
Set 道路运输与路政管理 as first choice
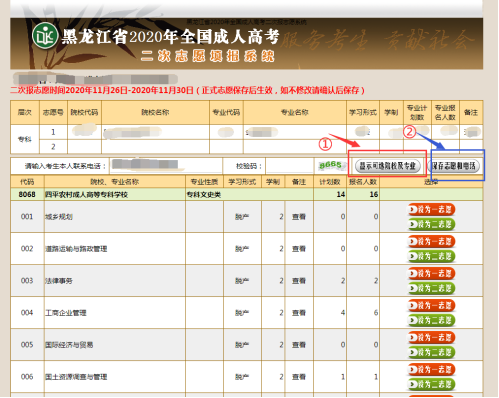tap(431, 241)
